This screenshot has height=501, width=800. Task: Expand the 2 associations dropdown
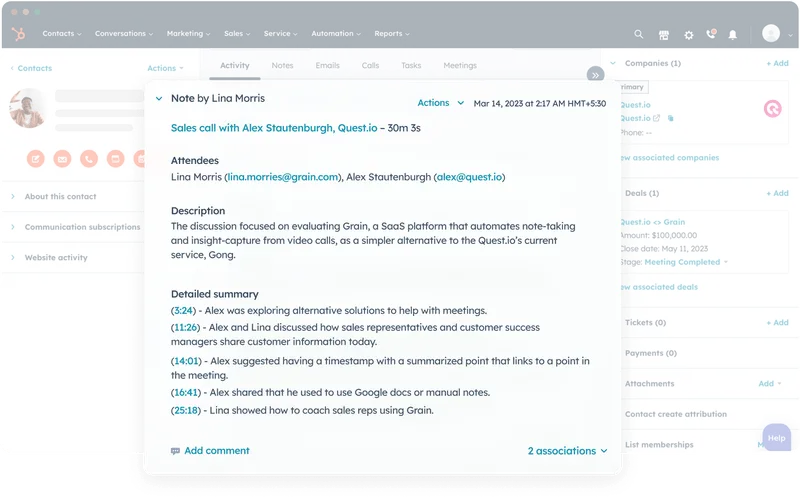(x=567, y=451)
